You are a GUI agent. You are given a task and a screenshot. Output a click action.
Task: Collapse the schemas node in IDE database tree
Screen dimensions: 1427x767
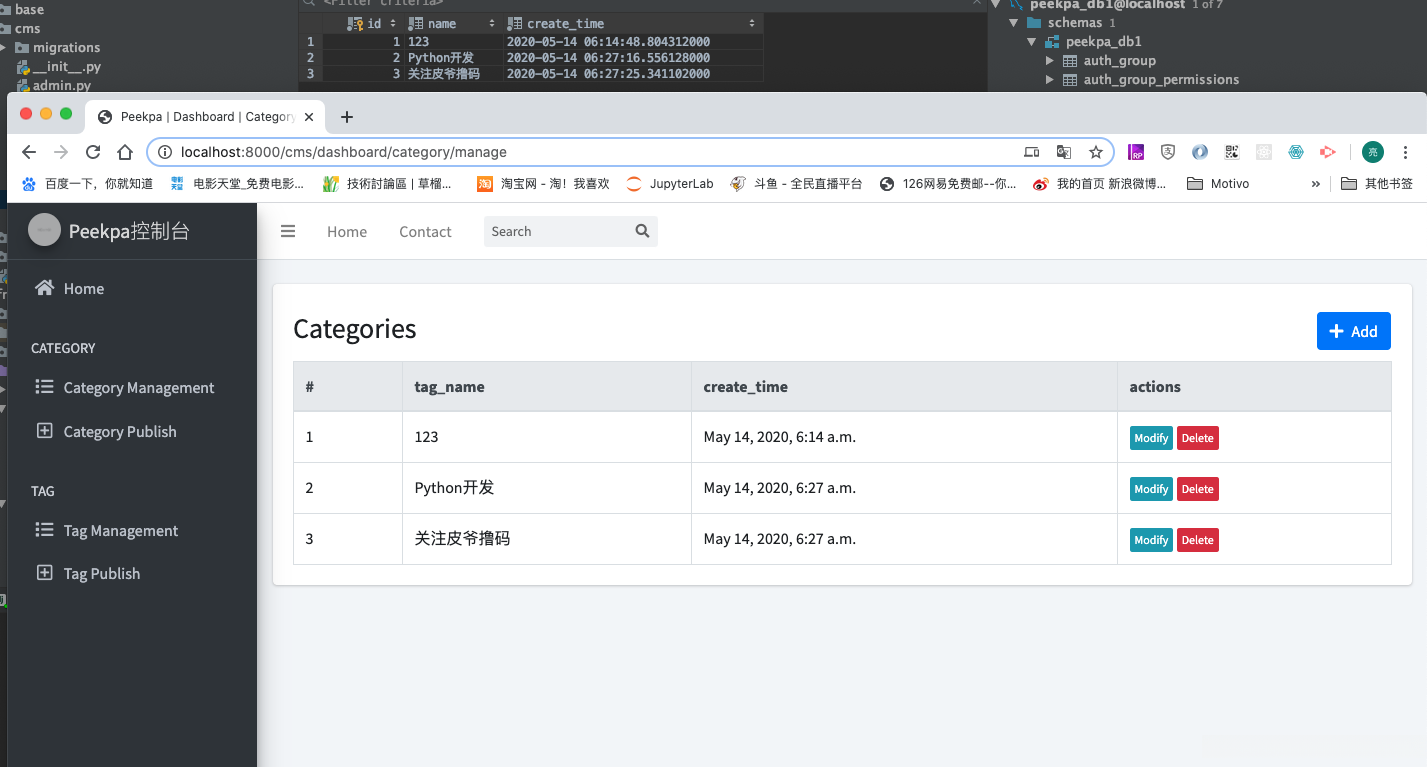(x=1013, y=23)
